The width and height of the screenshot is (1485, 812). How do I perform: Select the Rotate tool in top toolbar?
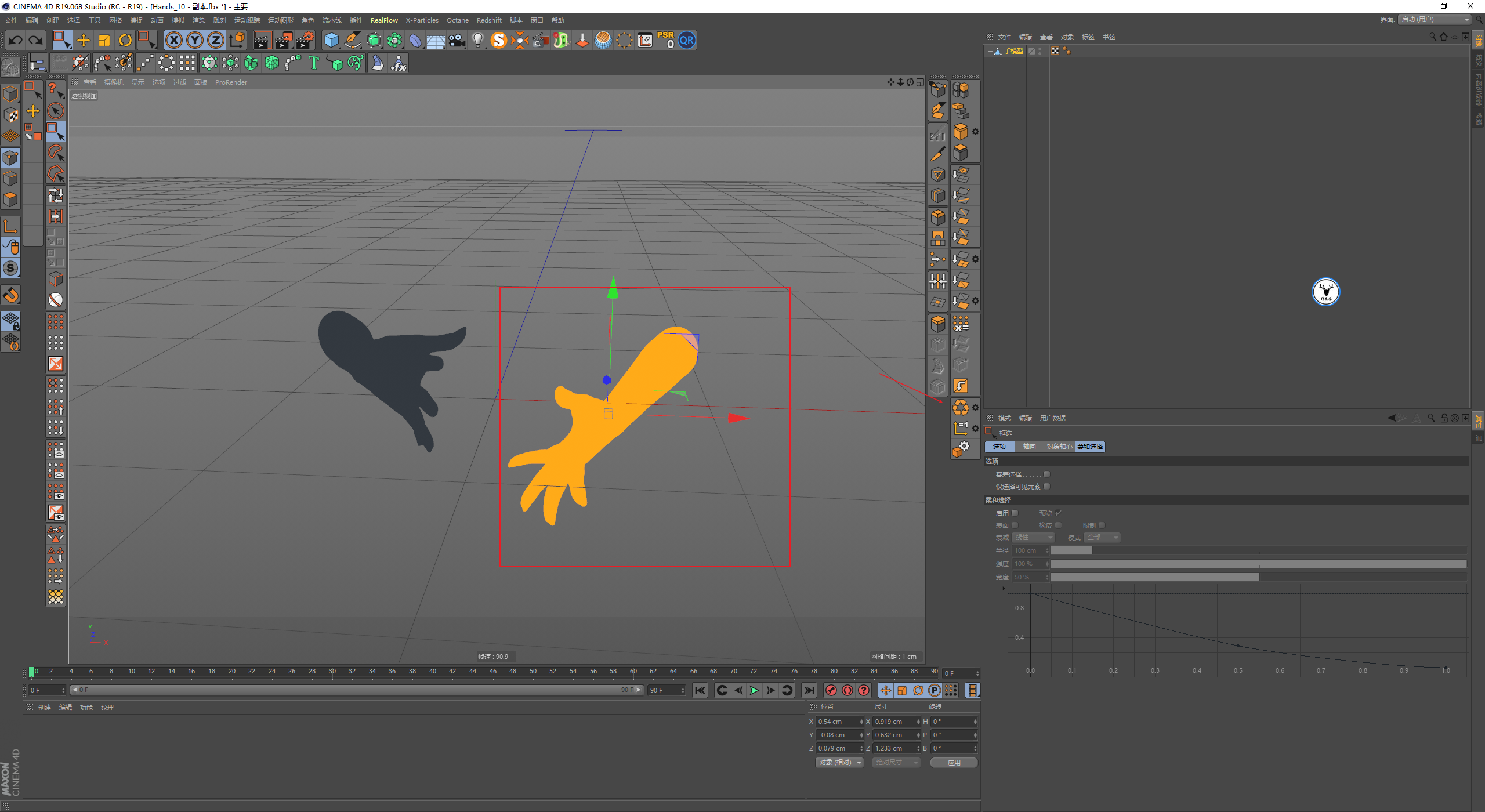[125, 40]
